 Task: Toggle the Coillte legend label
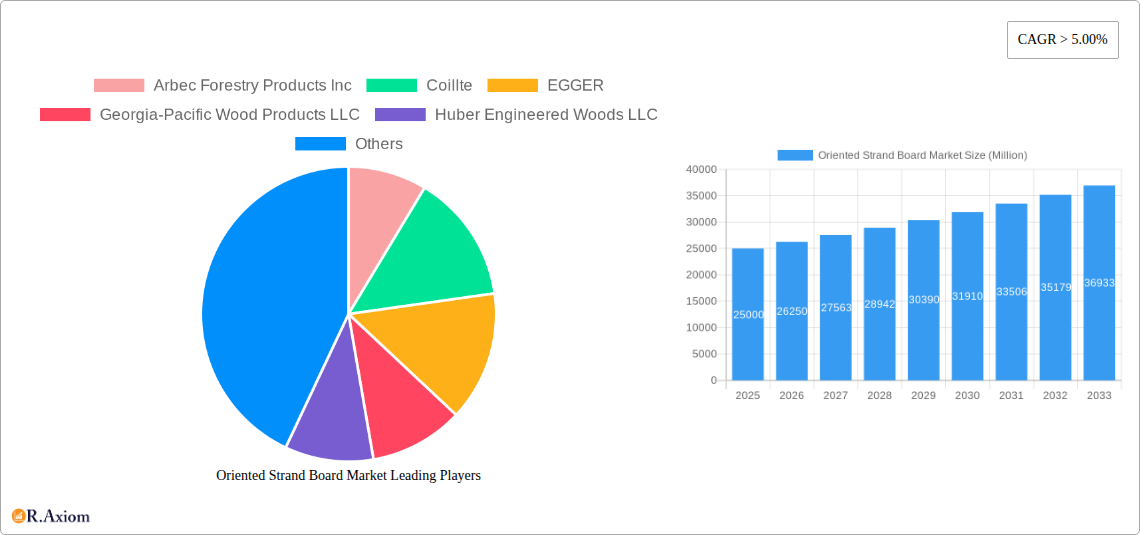(x=449, y=86)
